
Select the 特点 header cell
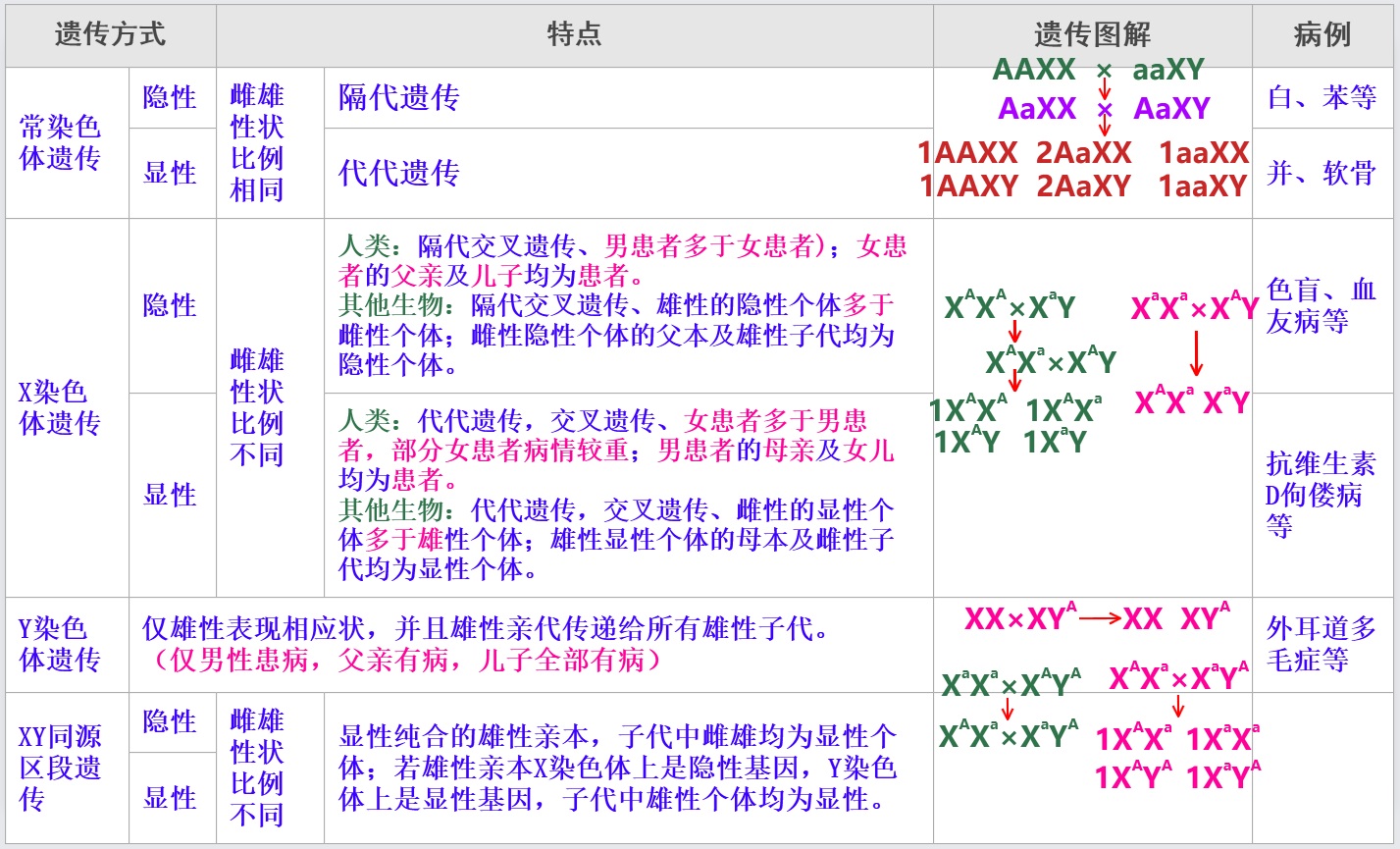[x=574, y=35]
